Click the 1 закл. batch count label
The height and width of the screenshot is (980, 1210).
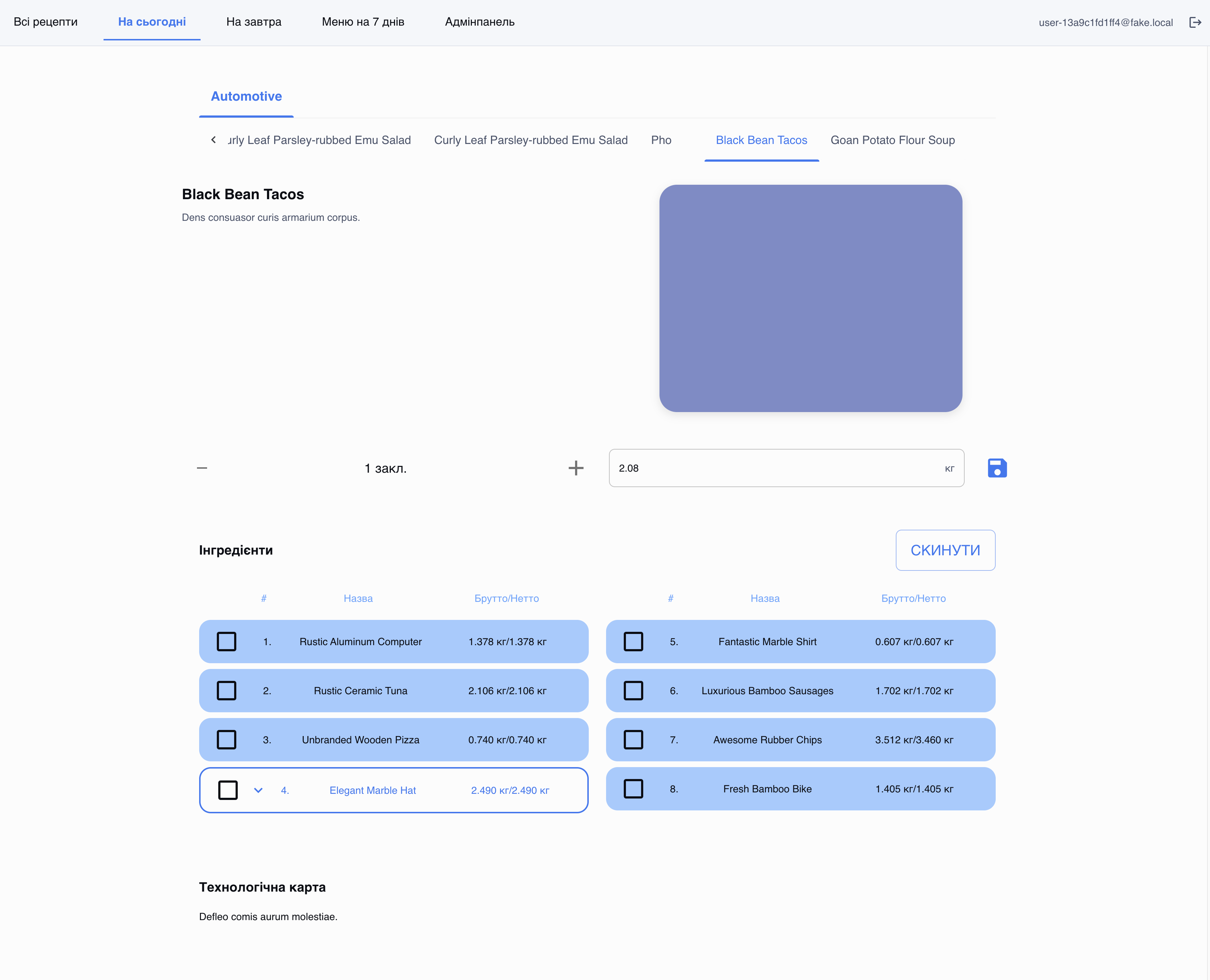click(385, 469)
